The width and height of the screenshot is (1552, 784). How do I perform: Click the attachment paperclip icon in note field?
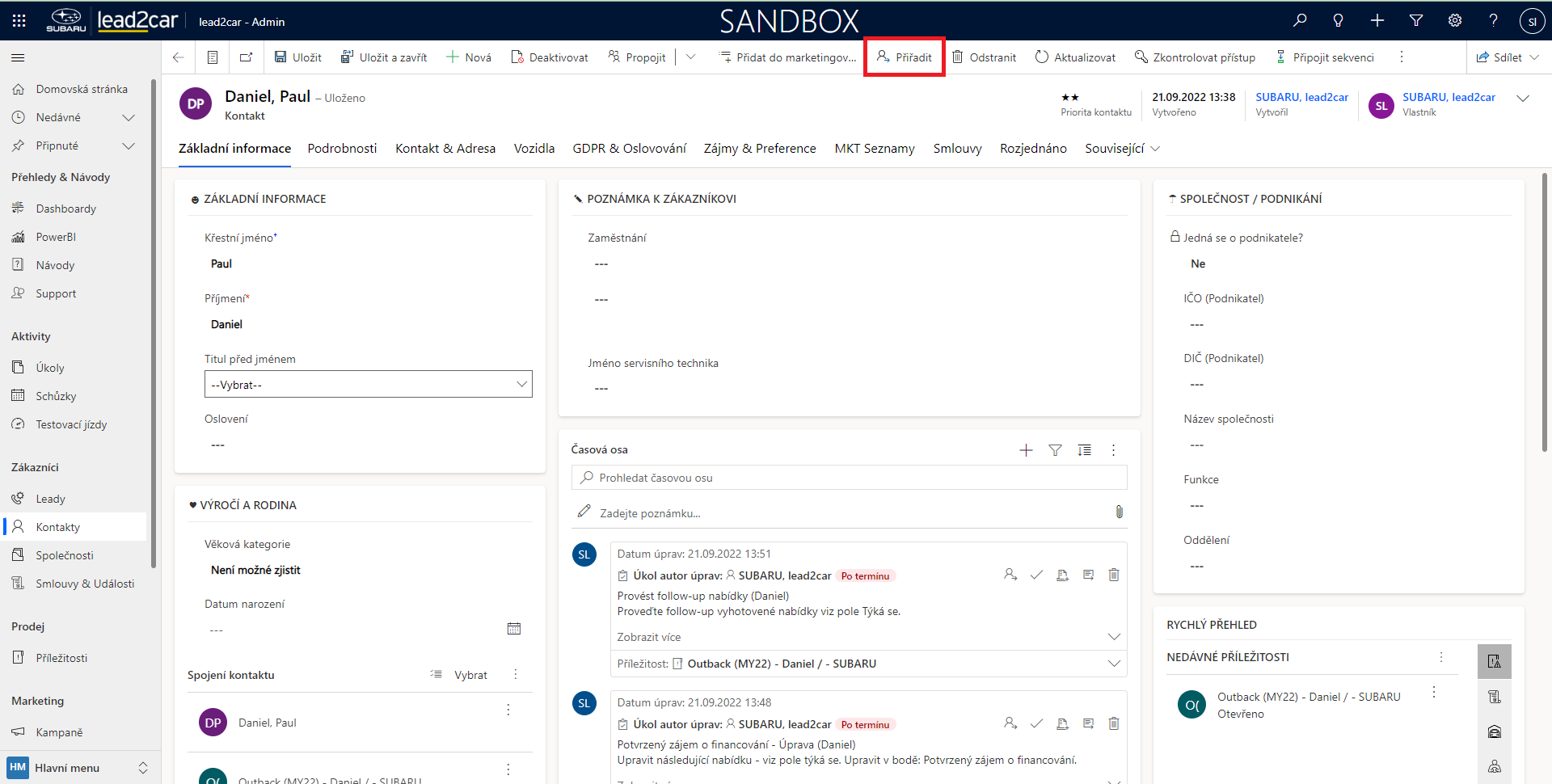click(x=1119, y=512)
